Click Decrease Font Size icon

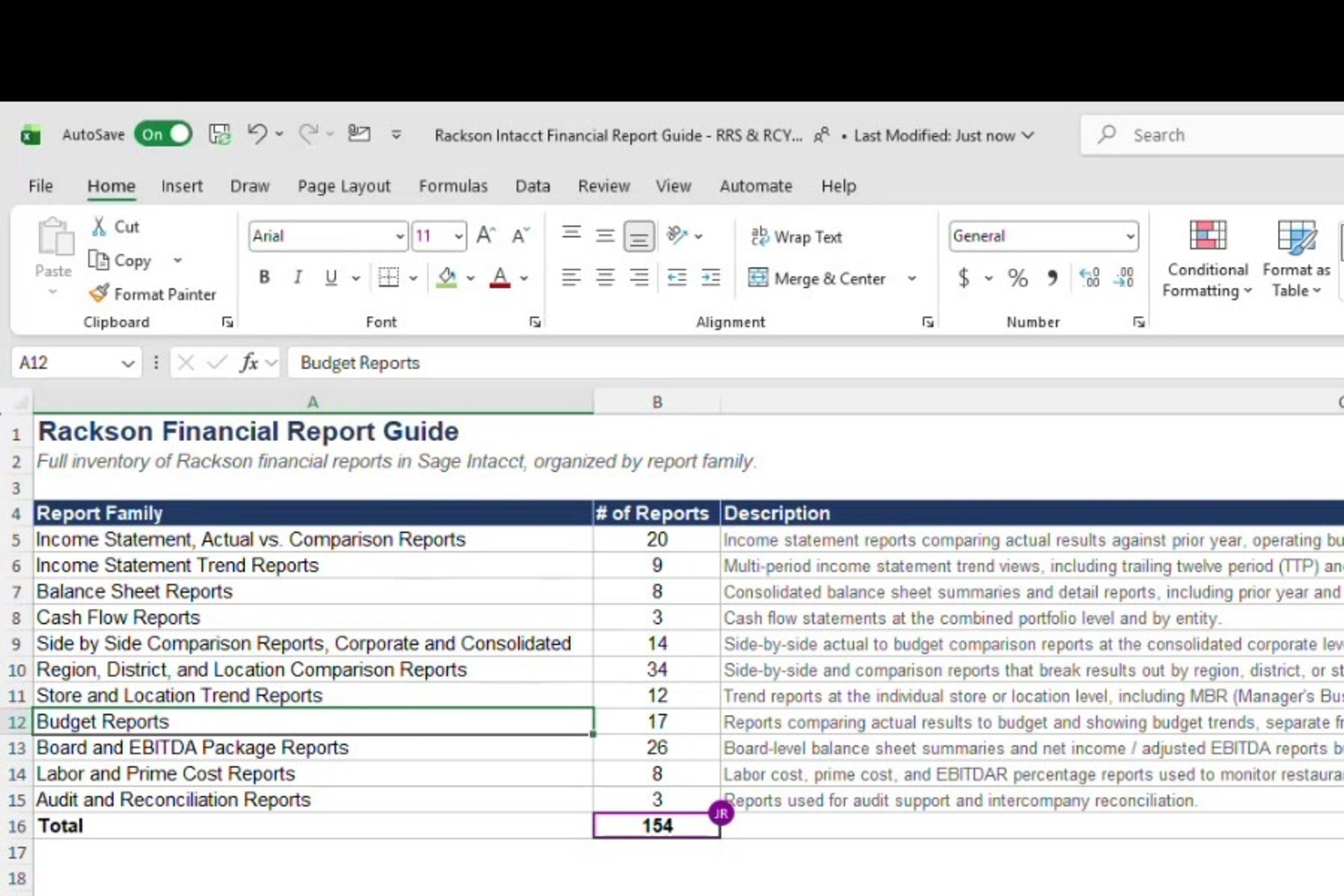(x=520, y=235)
